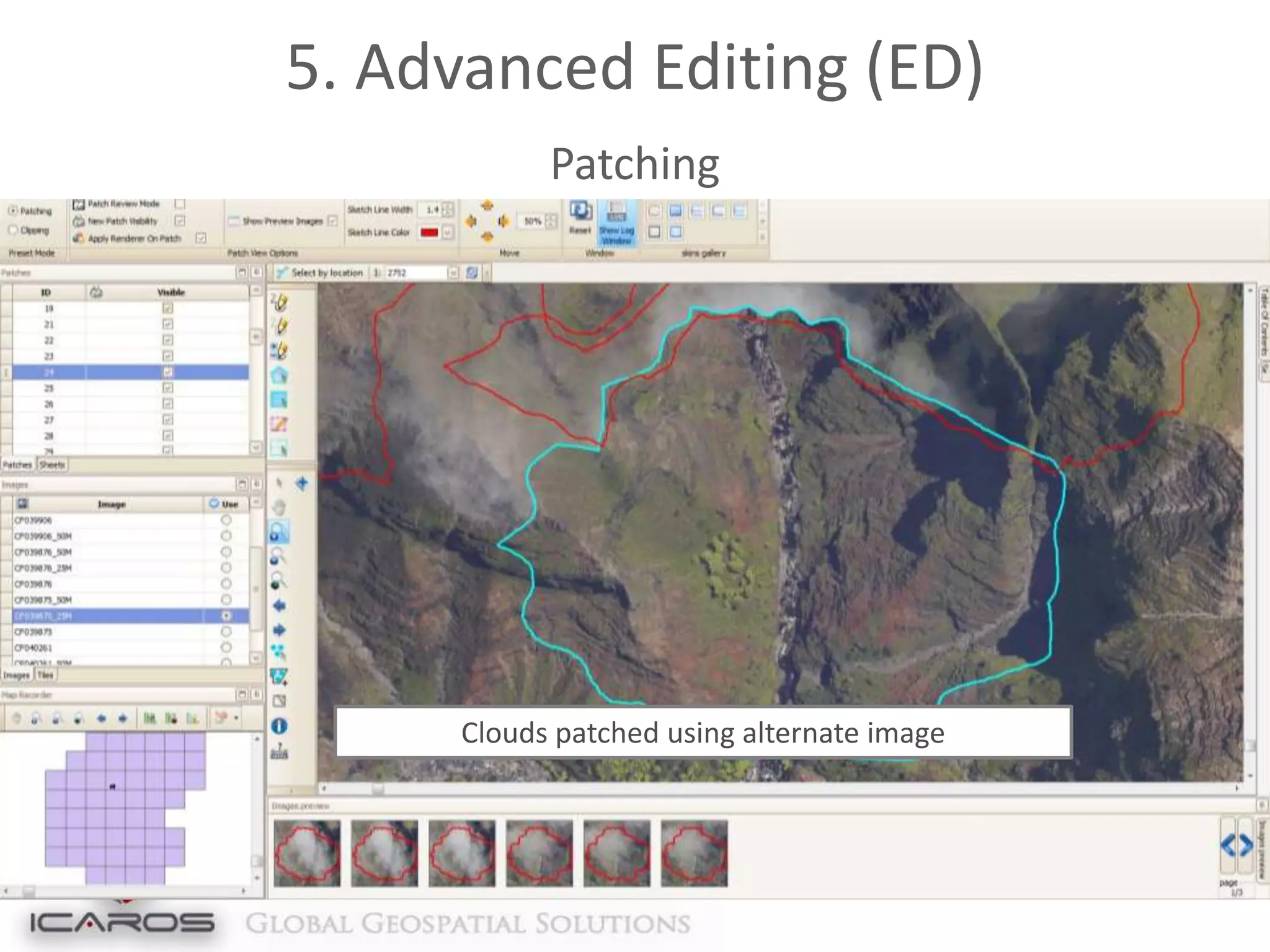Switch to the Sheets tab
This screenshot has height=952, width=1270.
click(x=52, y=465)
